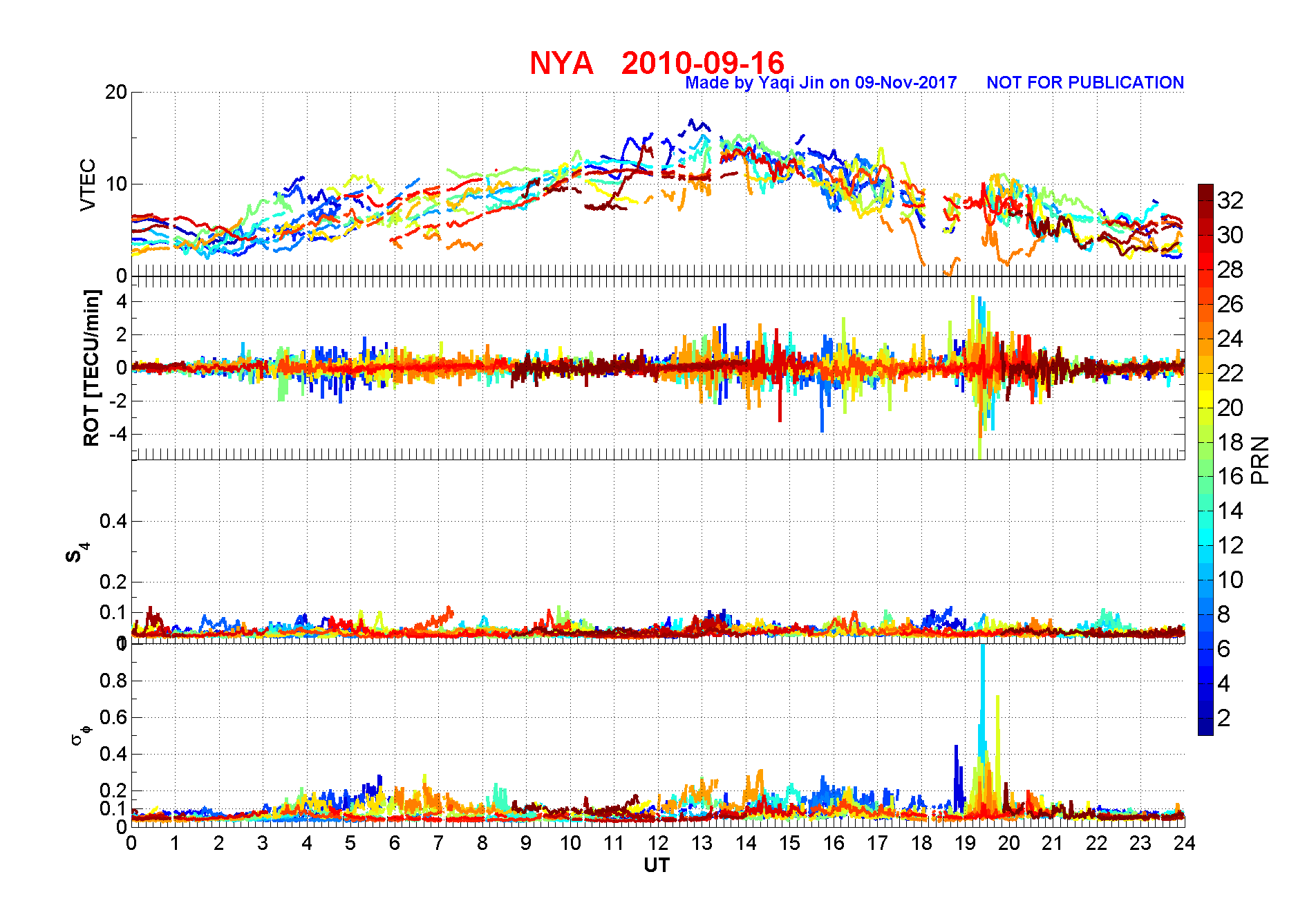Click the dark red top of the PRN colorbar
Image resolution: width=1316 pixels, height=919 pixels.
tap(1205, 192)
